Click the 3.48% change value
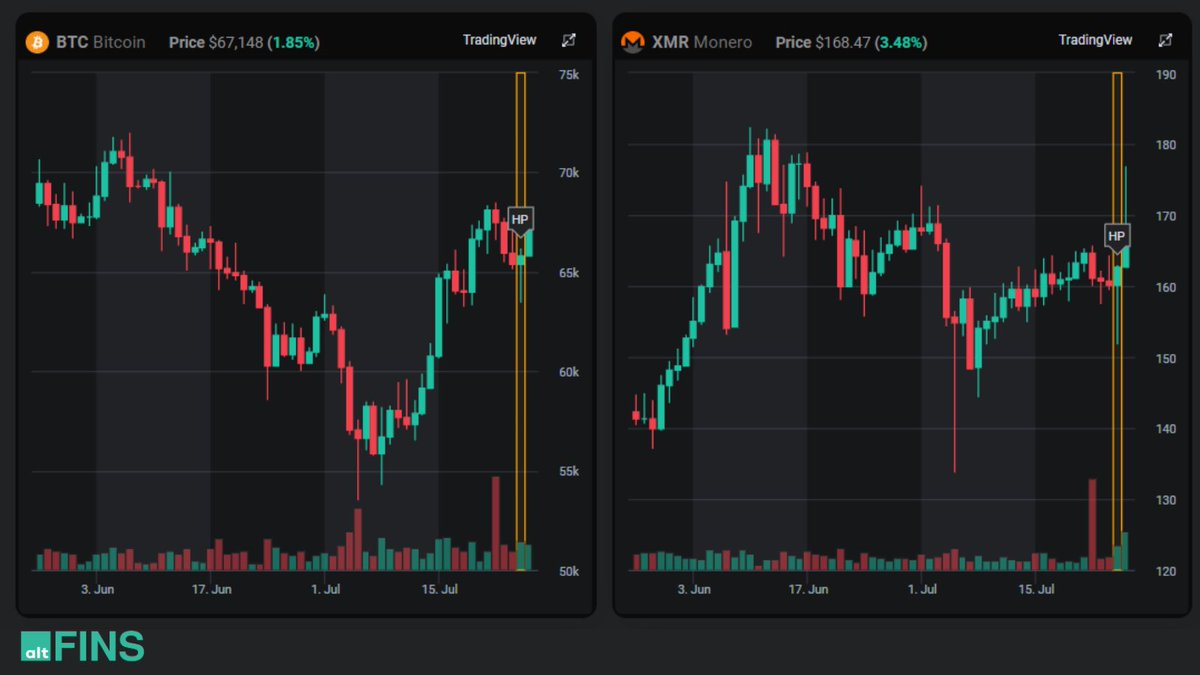 click(x=902, y=42)
